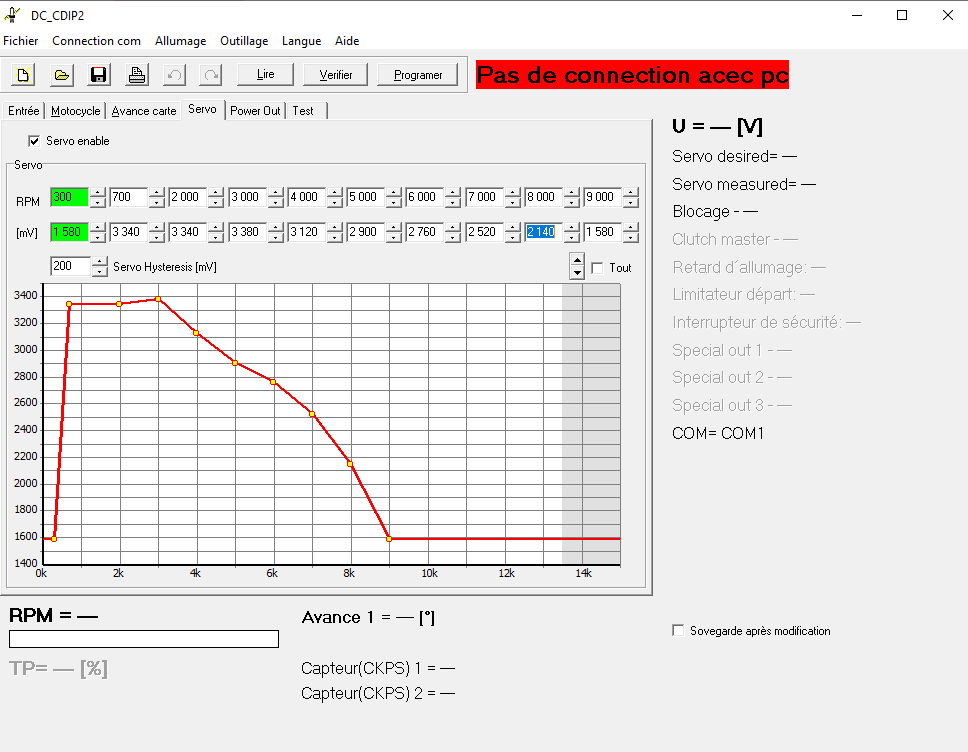The width and height of the screenshot is (968, 752).
Task: Open the Aide menu
Action: click(x=347, y=41)
